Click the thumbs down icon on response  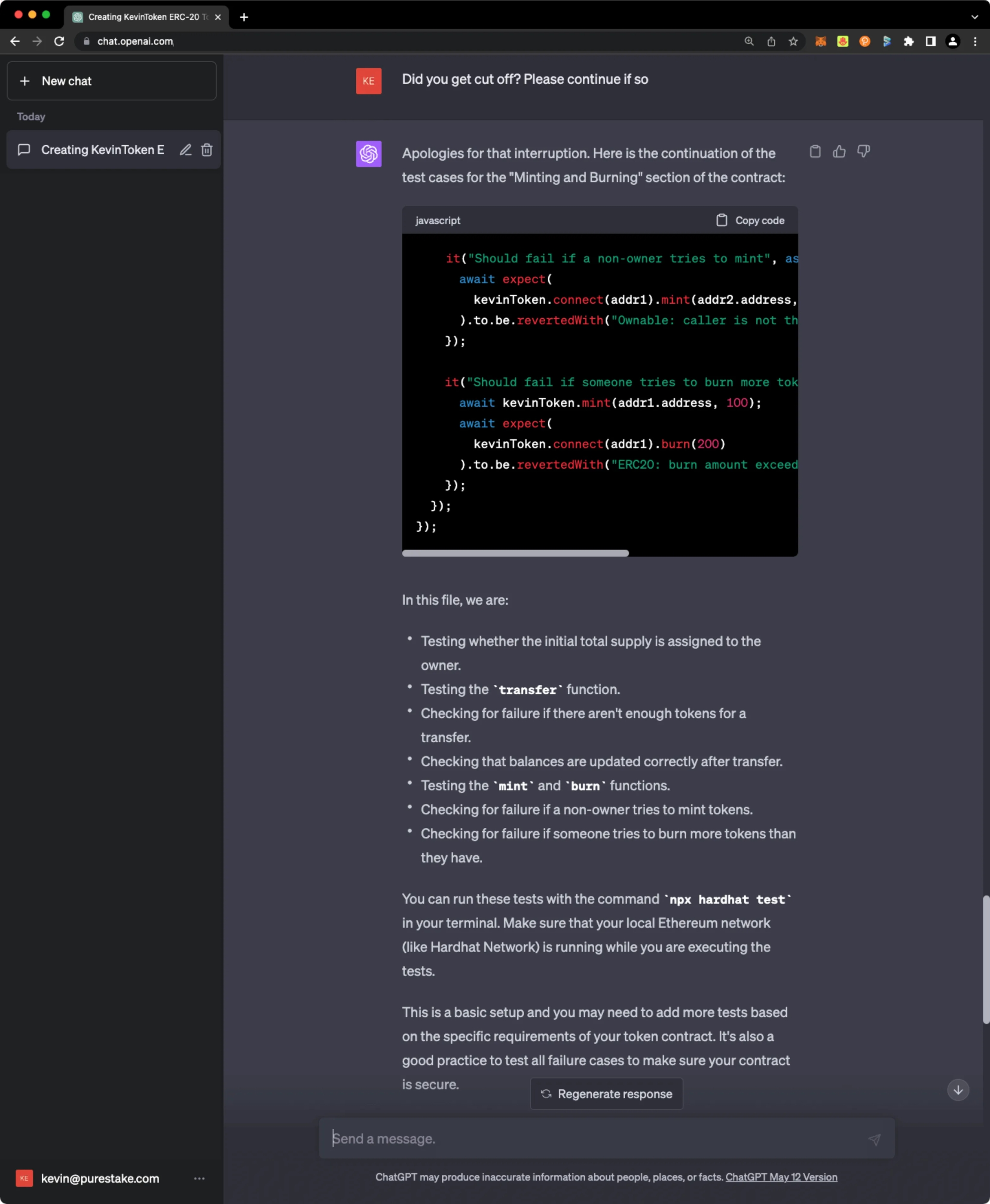tap(863, 151)
